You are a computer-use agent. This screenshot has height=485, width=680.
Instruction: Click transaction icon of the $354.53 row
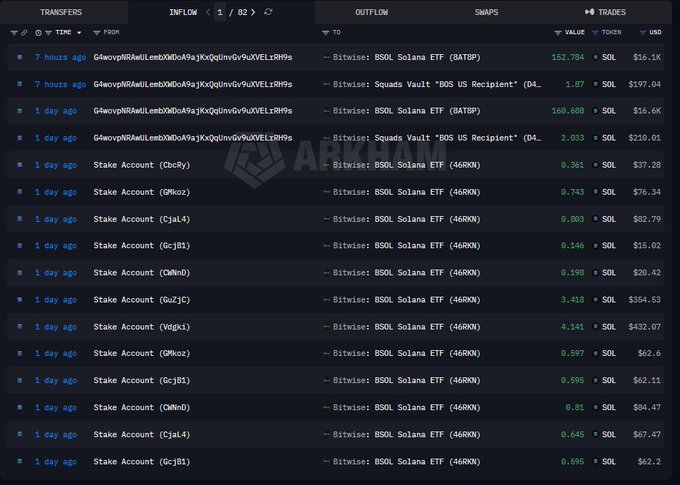coord(20,299)
